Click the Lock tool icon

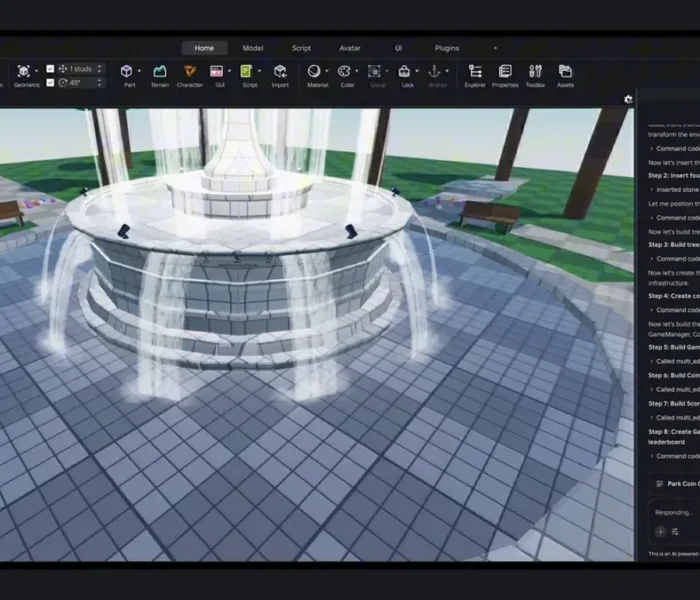404,71
